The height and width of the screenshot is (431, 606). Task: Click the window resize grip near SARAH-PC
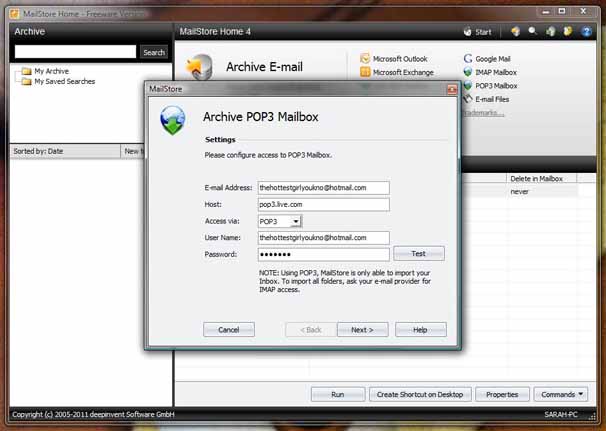point(592,416)
